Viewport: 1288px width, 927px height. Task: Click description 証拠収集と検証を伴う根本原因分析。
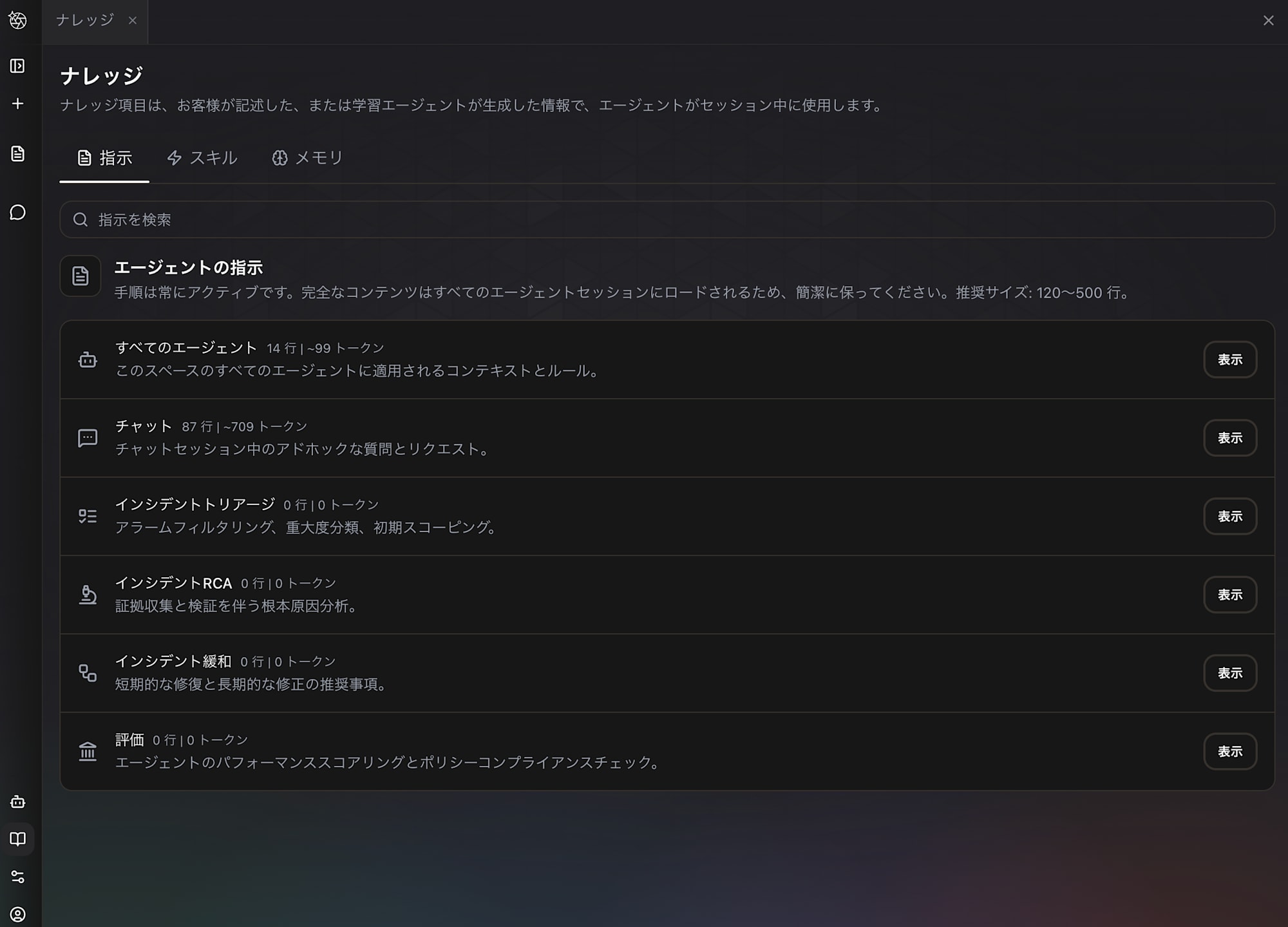(x=236, y=606)
